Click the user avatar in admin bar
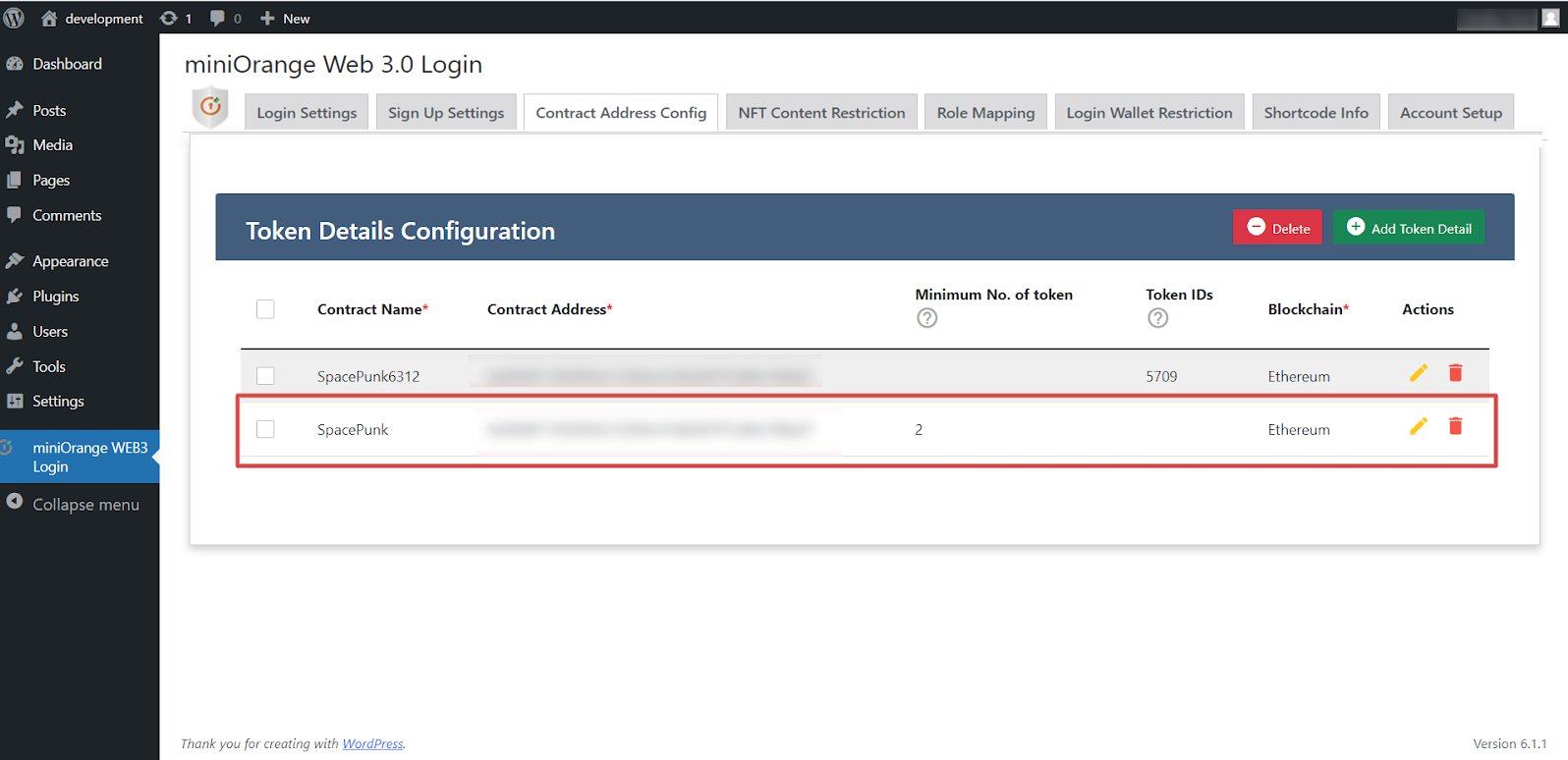This screenshot has width=1568, height=760. click(x=1550, y=18)
